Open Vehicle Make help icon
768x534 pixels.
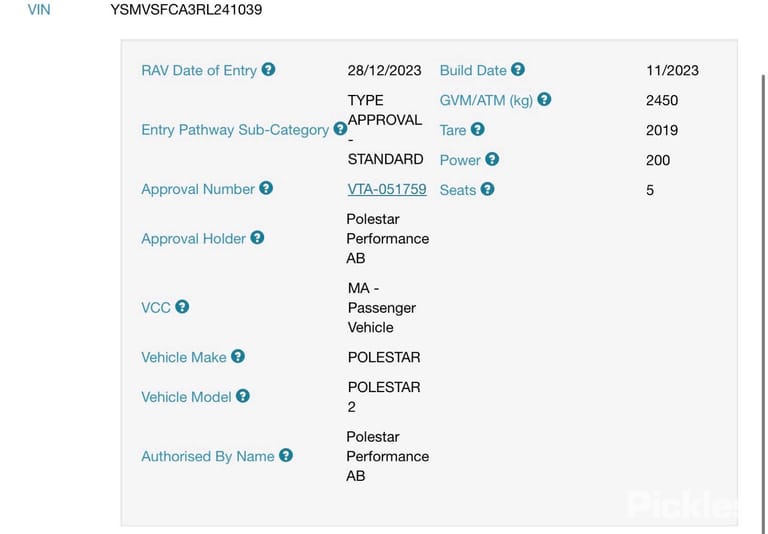coord(238,356)
